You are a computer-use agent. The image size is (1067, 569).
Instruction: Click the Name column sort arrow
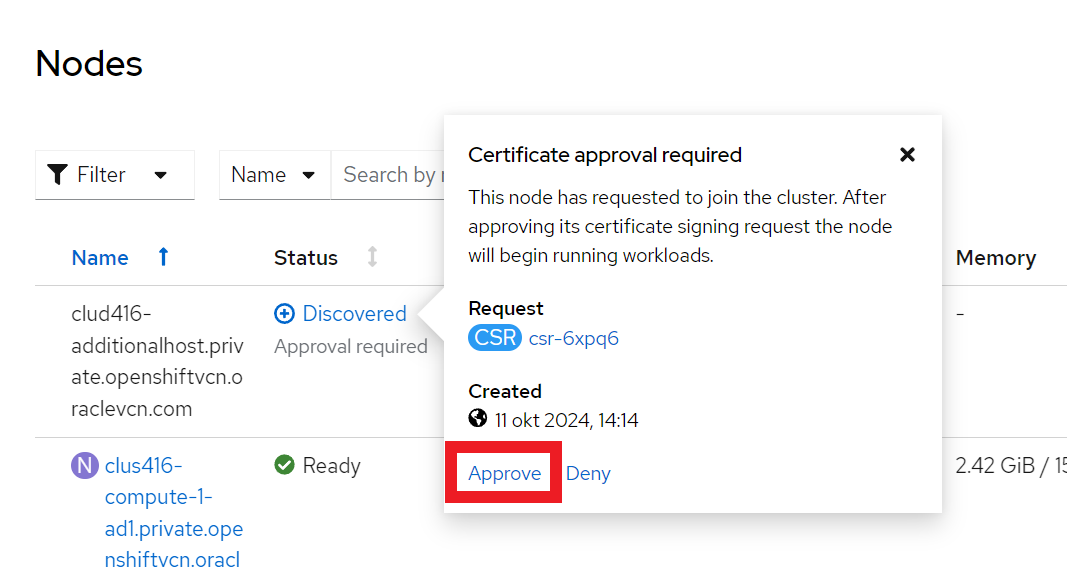pyautogui.click(x=163, y=257)
